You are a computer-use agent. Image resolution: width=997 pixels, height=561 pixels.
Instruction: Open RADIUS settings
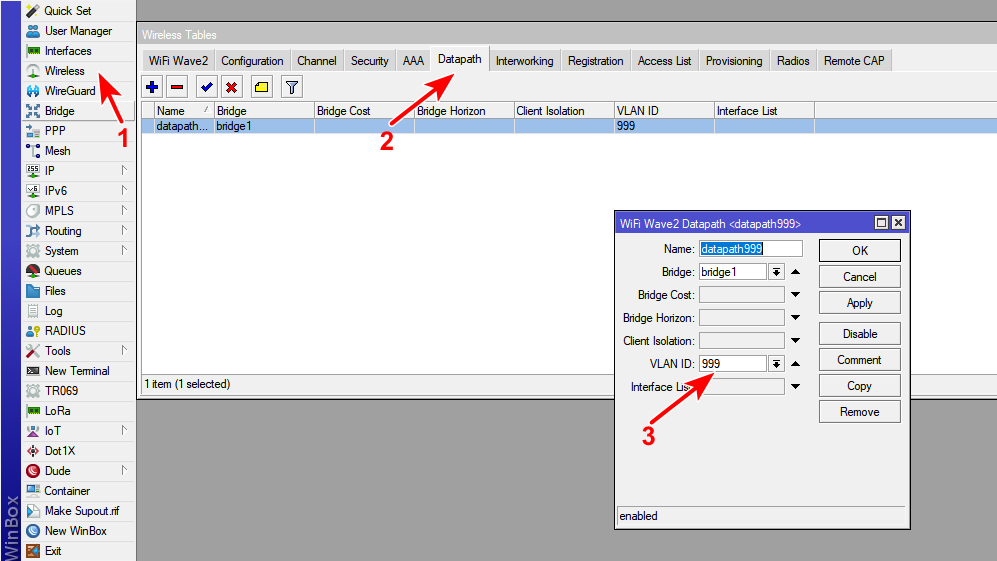tap(79, 331)
